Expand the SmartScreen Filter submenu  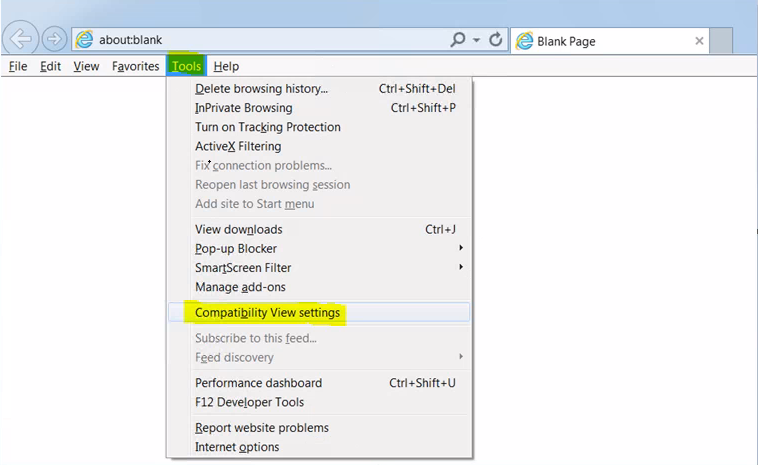[319, 268]
